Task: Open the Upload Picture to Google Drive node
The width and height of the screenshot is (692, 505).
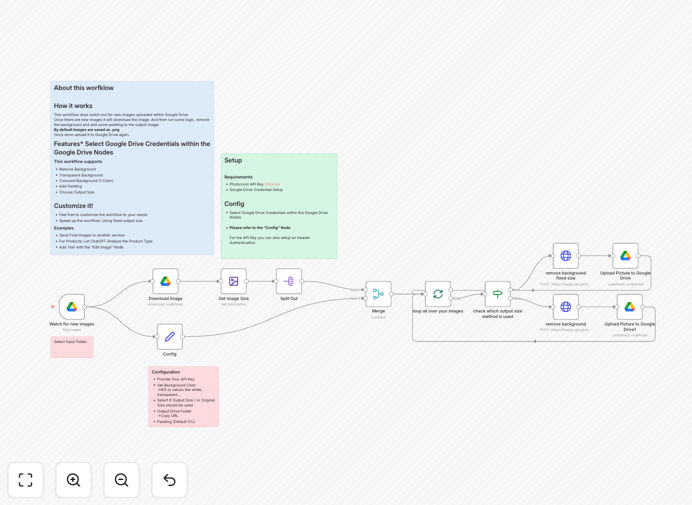Action: pyautogui.click(x=625, y=256)
